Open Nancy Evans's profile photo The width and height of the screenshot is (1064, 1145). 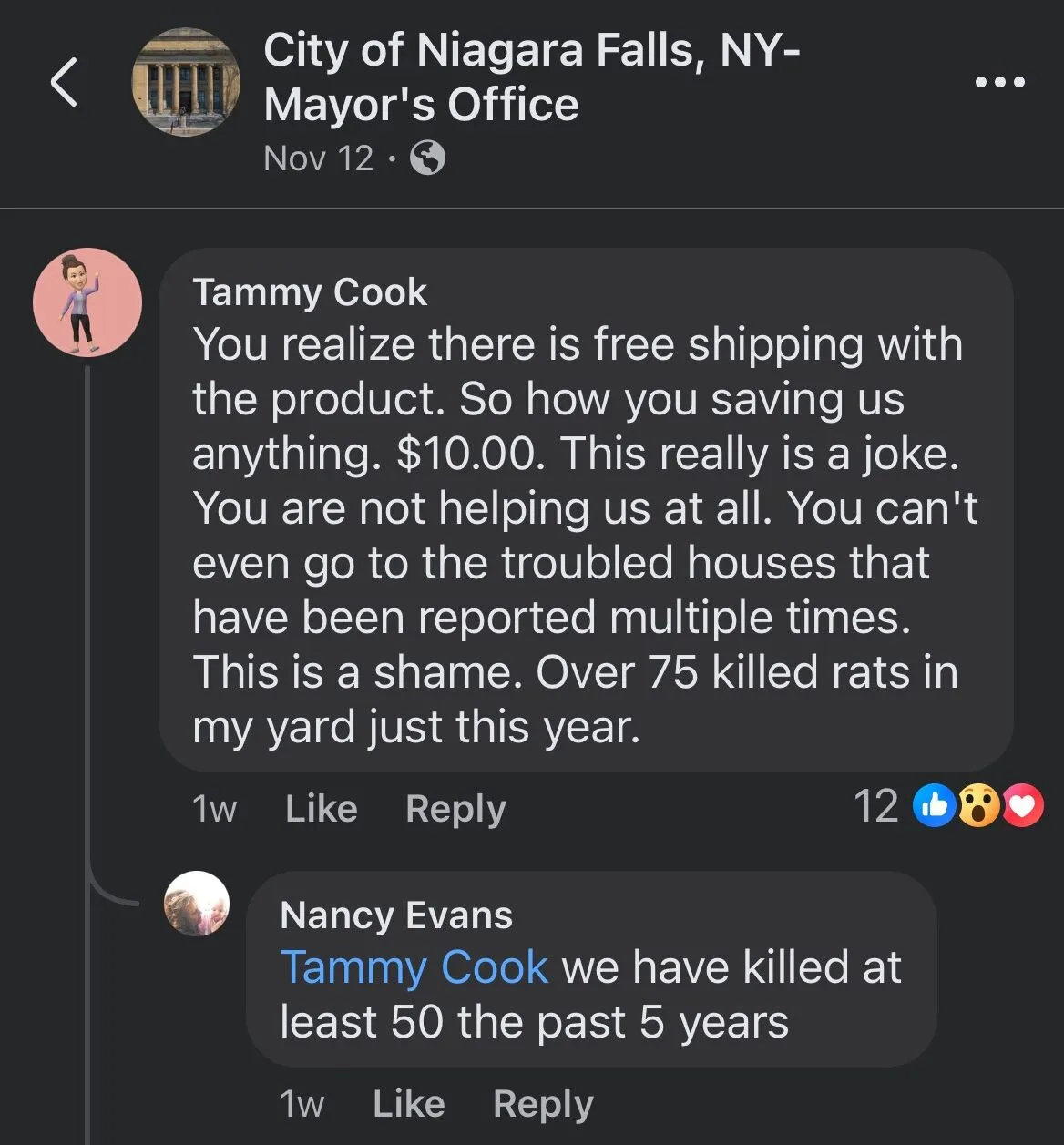coord(197,903)
